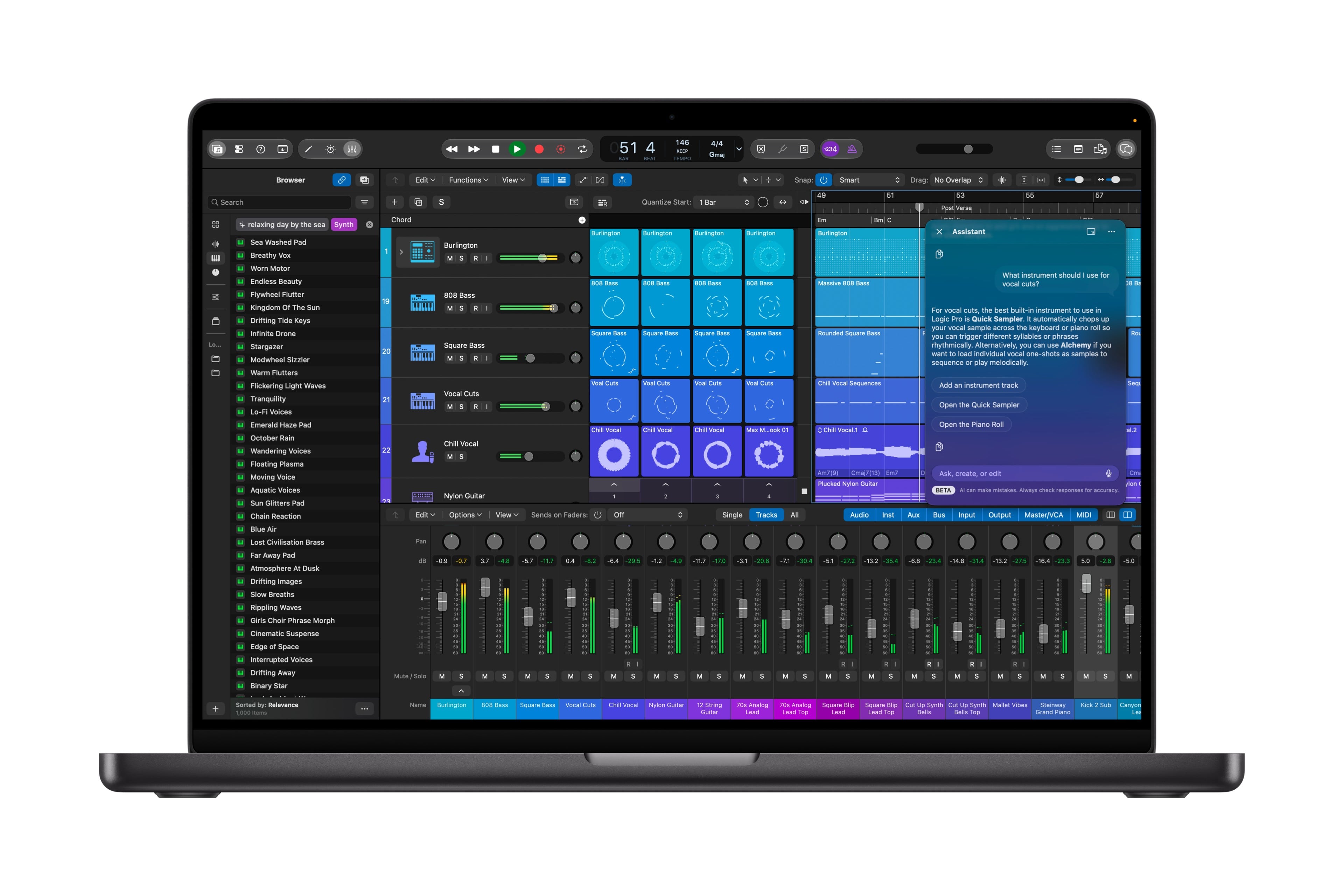
Task: Open the Sends on Faders Off dropdown
Action: (647, 515)
